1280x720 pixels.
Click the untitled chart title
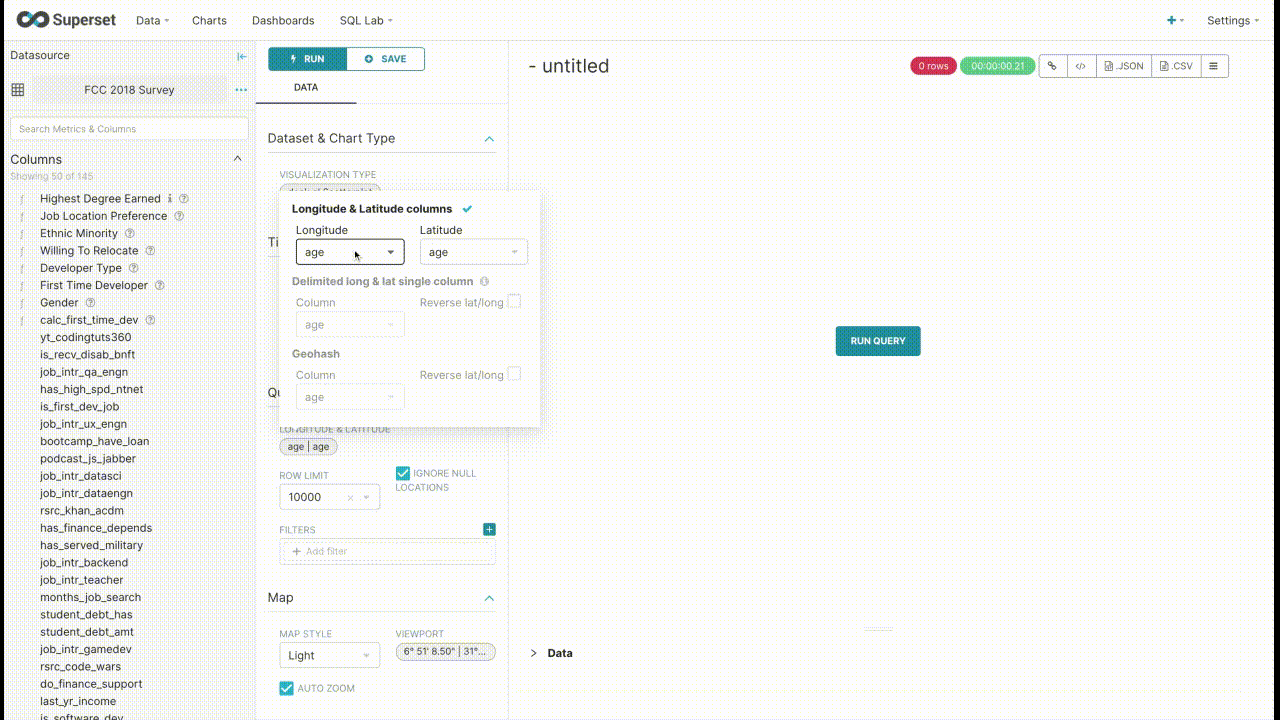tap(569, 66)
